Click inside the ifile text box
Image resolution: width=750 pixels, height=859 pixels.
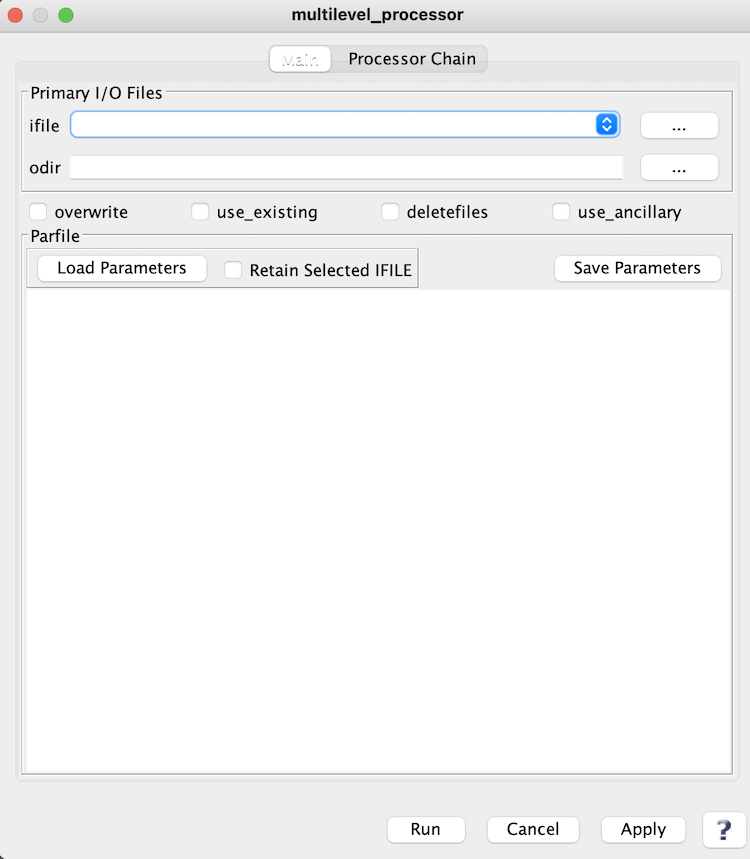pos(332,125)
